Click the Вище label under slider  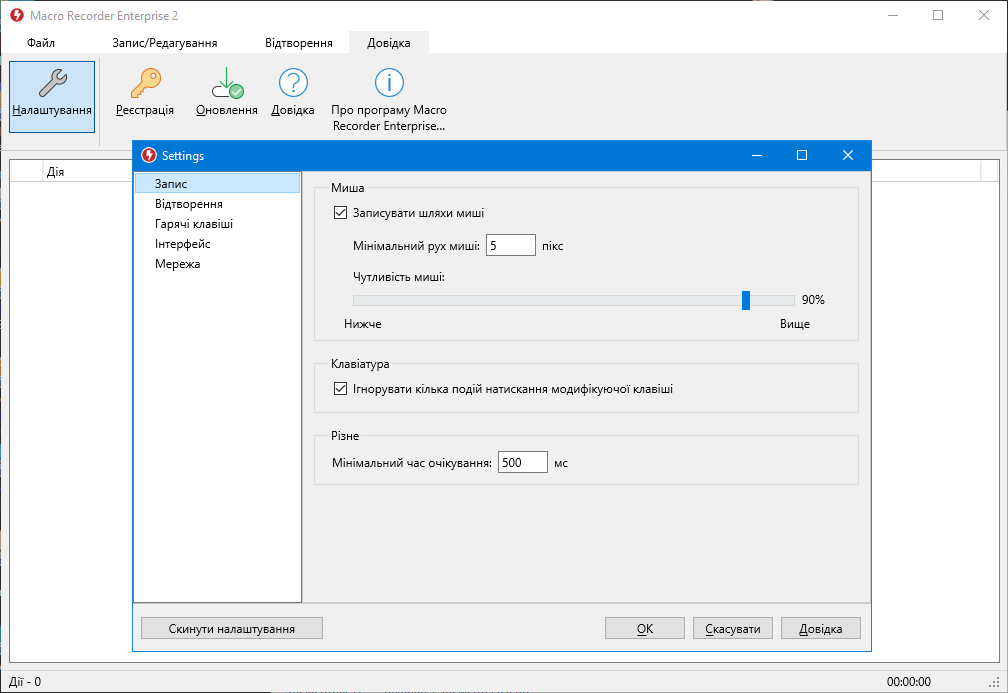click(x=795, y=324)
